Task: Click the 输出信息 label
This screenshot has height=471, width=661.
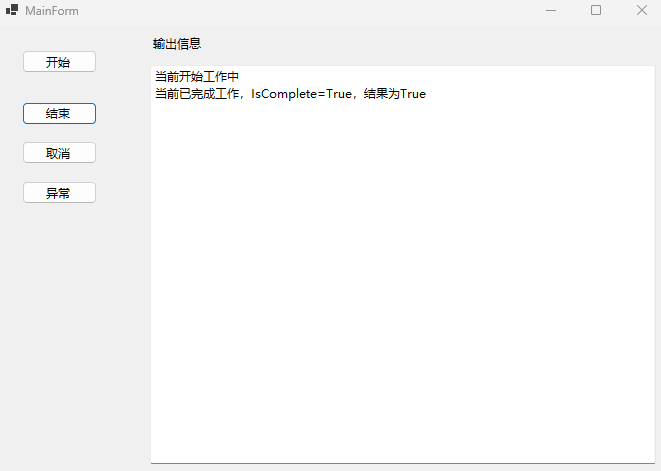Action: coord(177,43)
